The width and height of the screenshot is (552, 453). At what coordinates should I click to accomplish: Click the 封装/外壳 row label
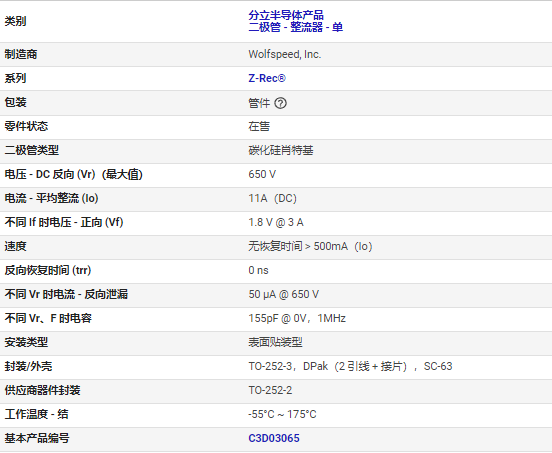[x=28, y=366]
